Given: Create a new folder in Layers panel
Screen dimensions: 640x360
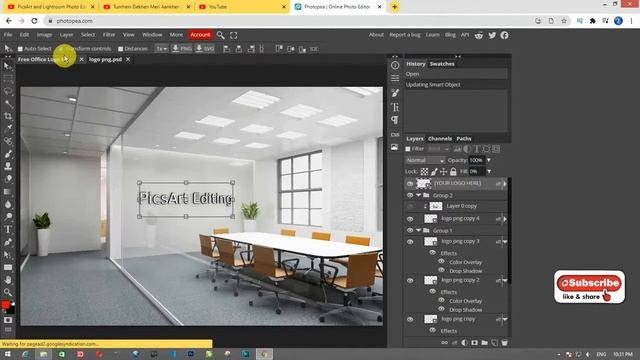Looking at the screenshot, I should click(484, 343).
